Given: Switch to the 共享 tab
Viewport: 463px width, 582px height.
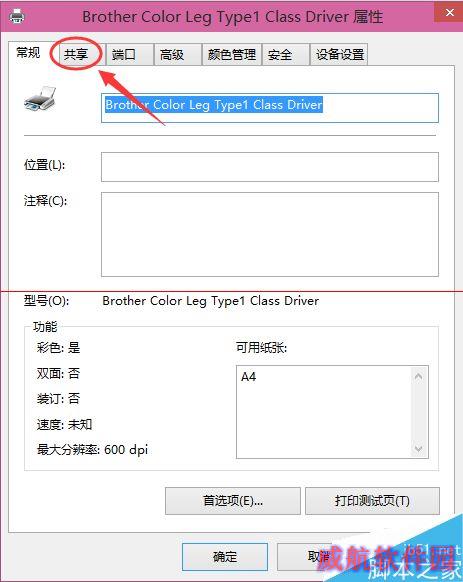Looking at the screenshot, I should 76,55.
